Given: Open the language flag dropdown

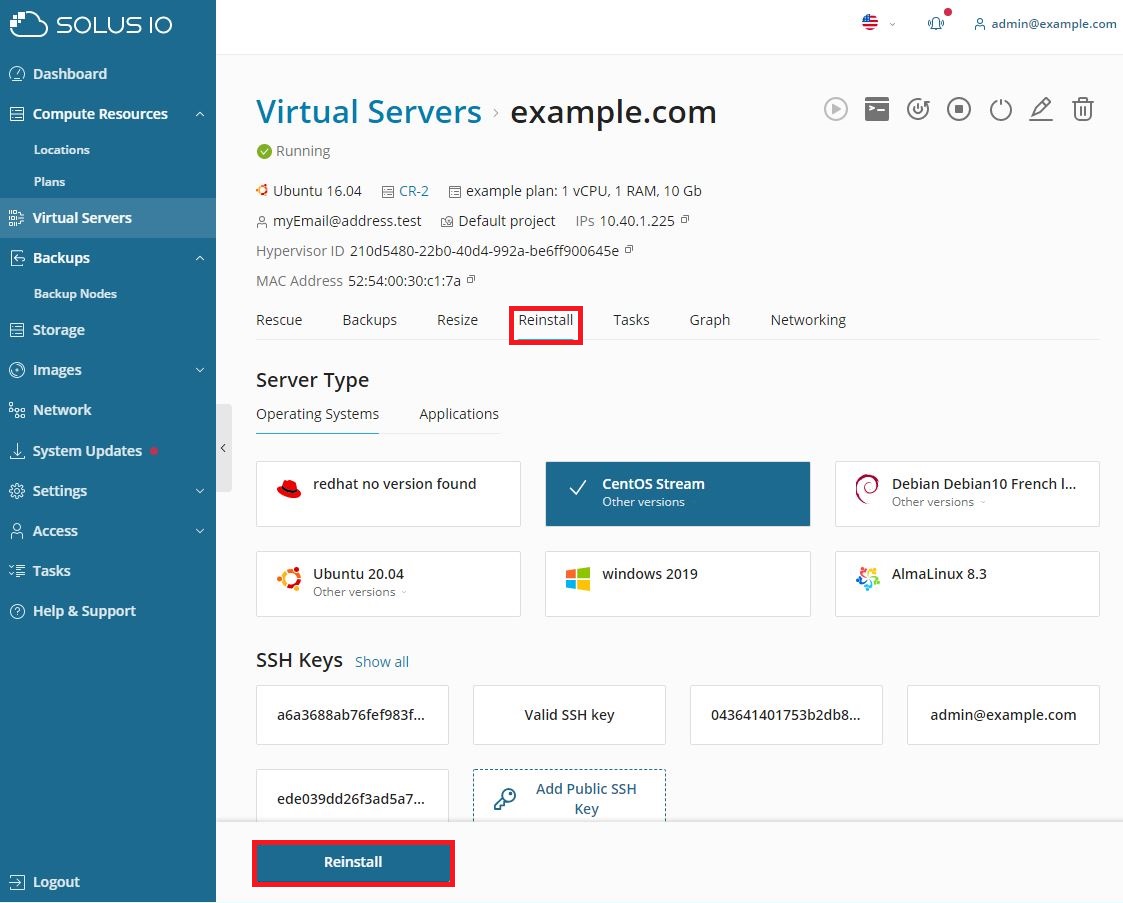Looking at the screenshot, I should tap(879, 23).
